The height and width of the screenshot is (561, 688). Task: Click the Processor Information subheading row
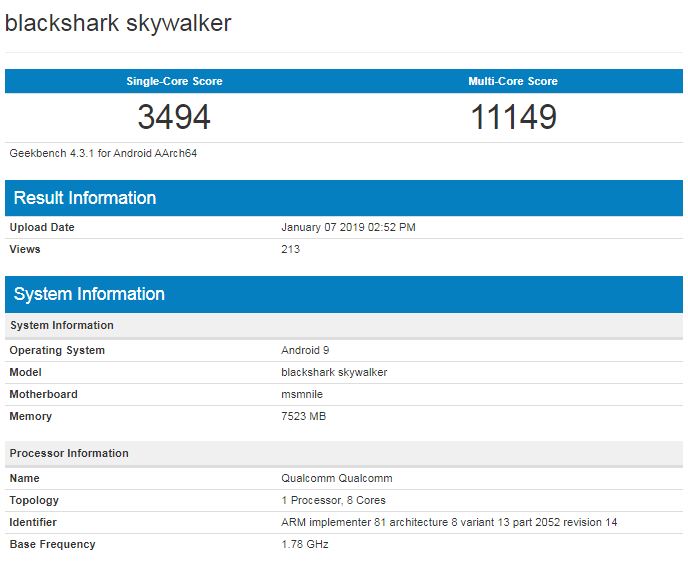pyautogui.click(x=69, y=453)
